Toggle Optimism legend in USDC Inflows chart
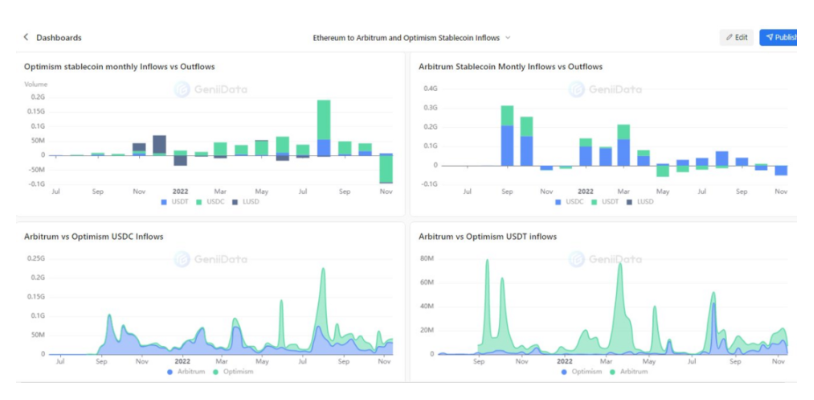This screenshot has height=400, width=814. coord(233,372)
